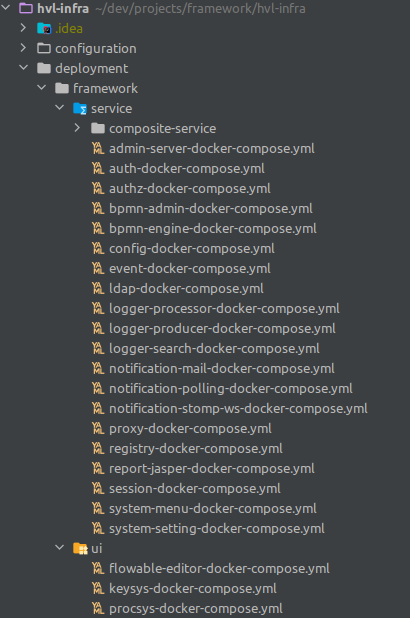Viewport: 410px width, 618px height.
Task: Select registry-docker-compose.yml in the tree
Action: (196, 449)
